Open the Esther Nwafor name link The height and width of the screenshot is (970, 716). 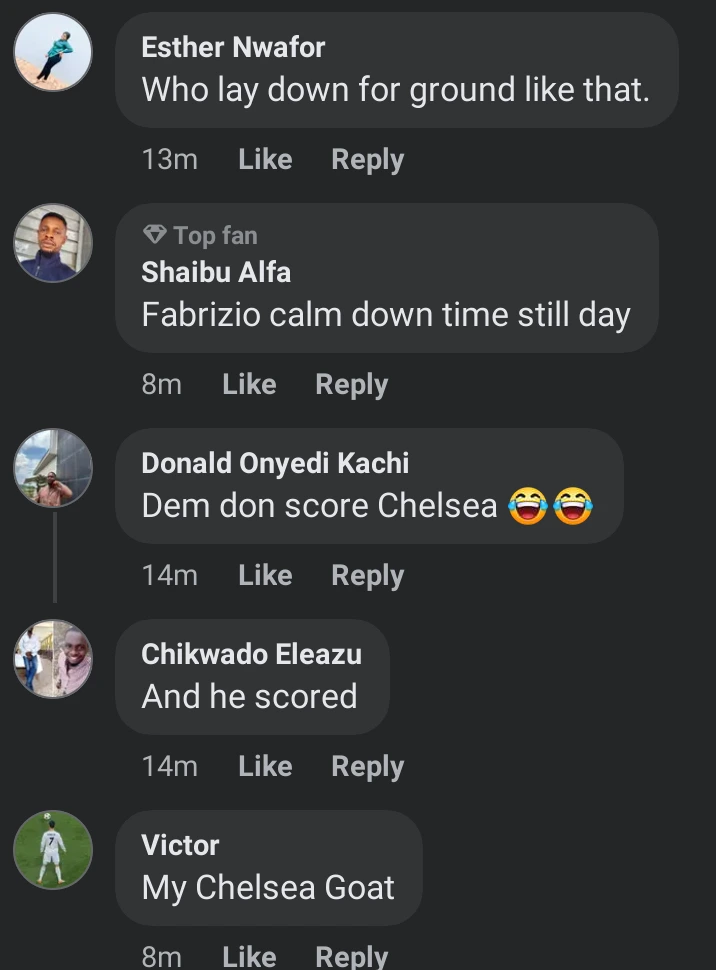(x=233, y=47)
